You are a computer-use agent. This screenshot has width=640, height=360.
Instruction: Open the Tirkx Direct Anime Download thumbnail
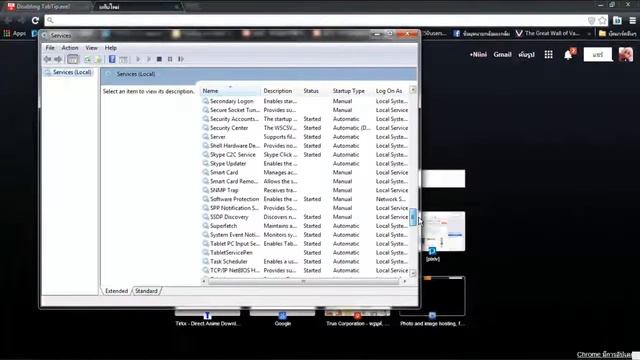pyautogui.click(x=207, y=318)
